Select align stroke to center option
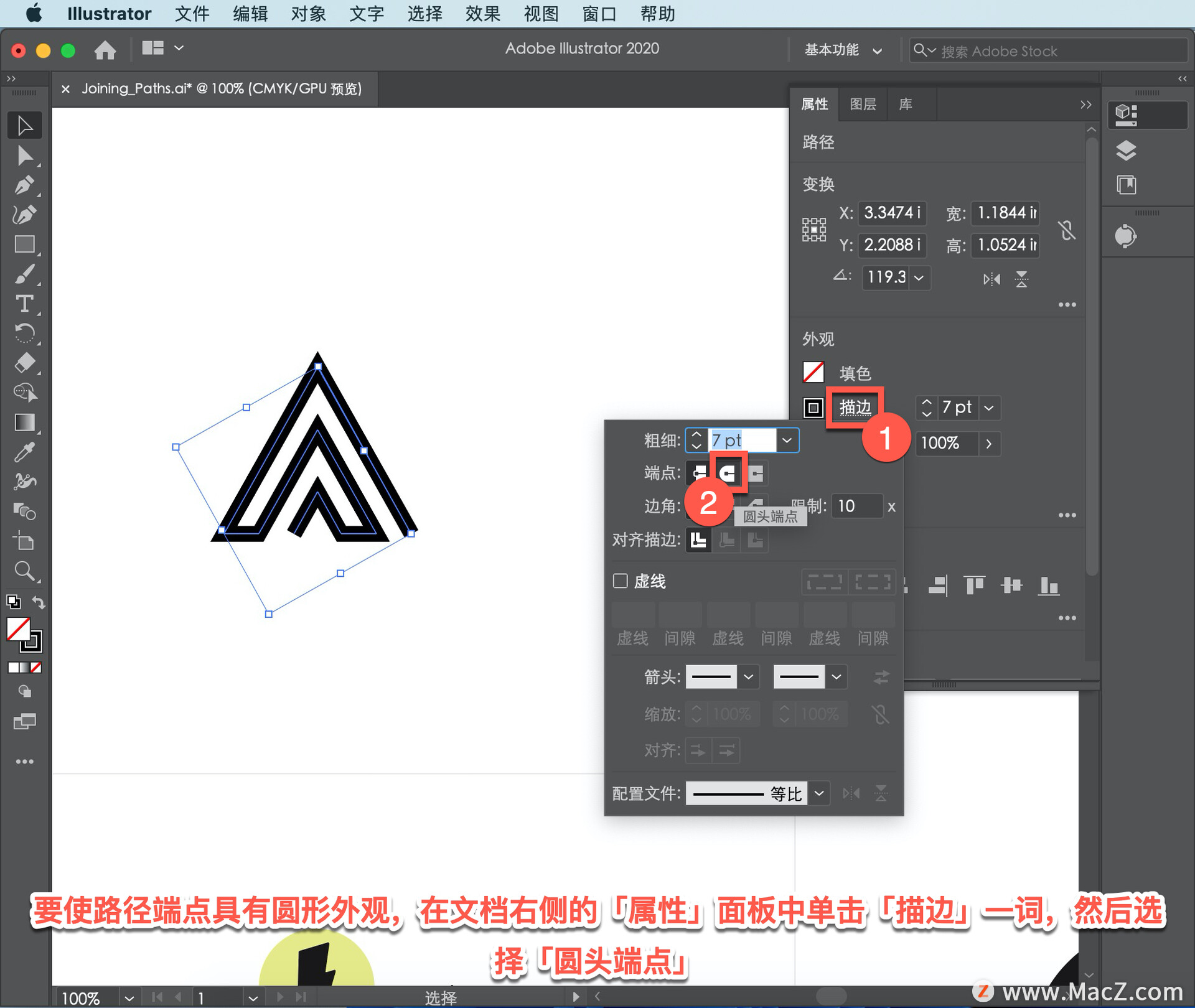Viewport: 1195px width, 1008px height. point(698,539)
